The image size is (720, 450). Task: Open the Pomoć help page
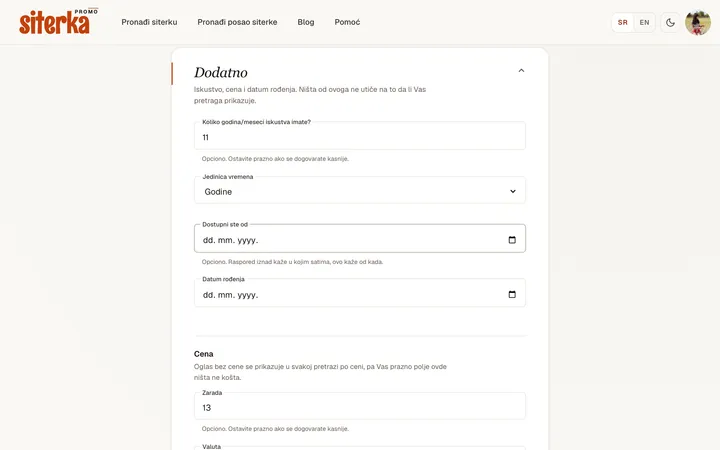pyautogui.click(x=347, y=22)
